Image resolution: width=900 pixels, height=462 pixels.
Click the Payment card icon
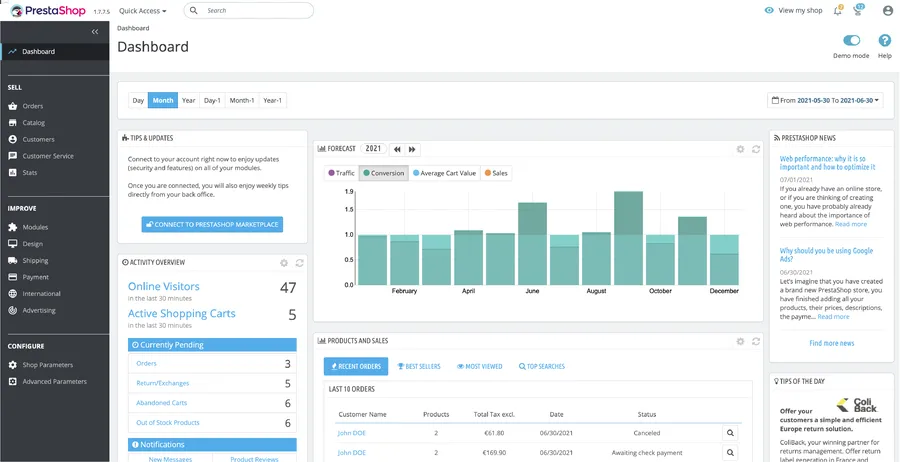click(13, 277)
